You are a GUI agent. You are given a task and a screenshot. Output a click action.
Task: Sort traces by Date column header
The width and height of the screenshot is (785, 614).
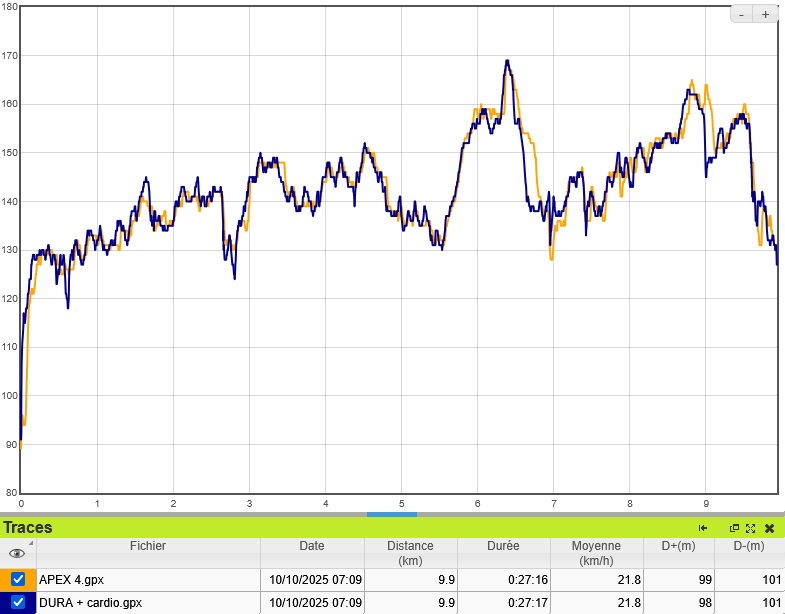point(311,547)
